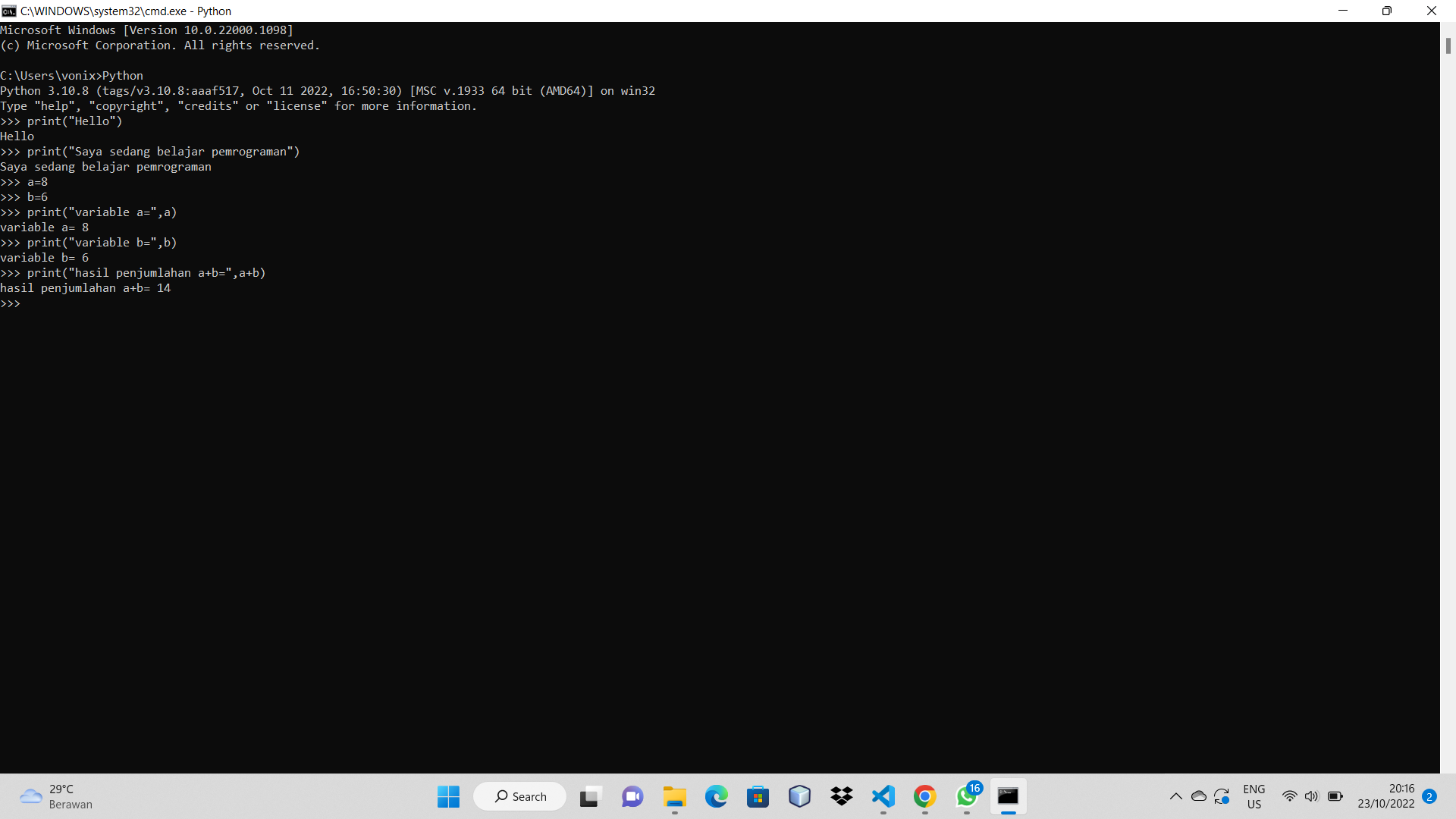Open Google Chrome

coord(924,796)
